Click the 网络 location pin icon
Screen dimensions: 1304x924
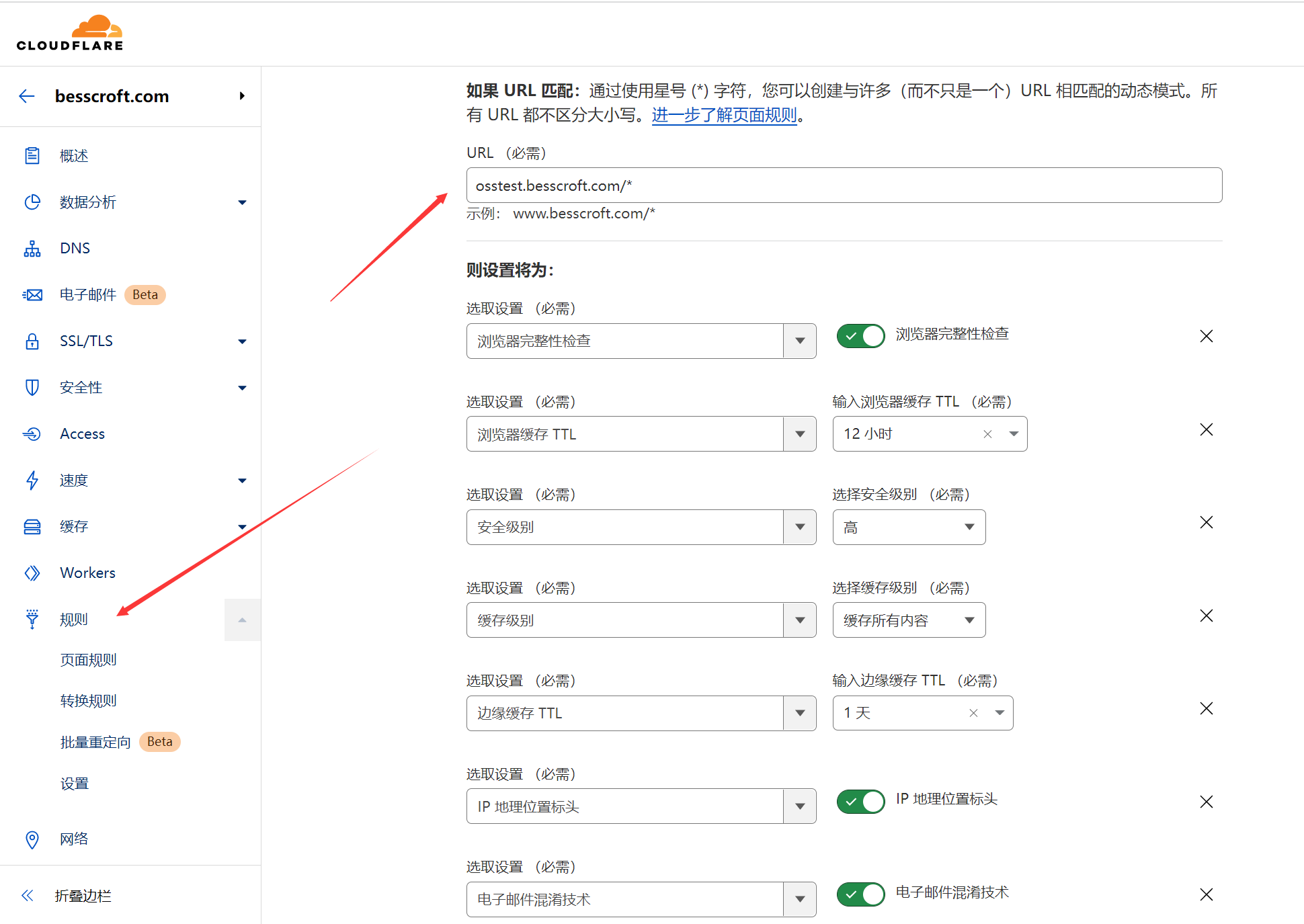pos(32,839)
